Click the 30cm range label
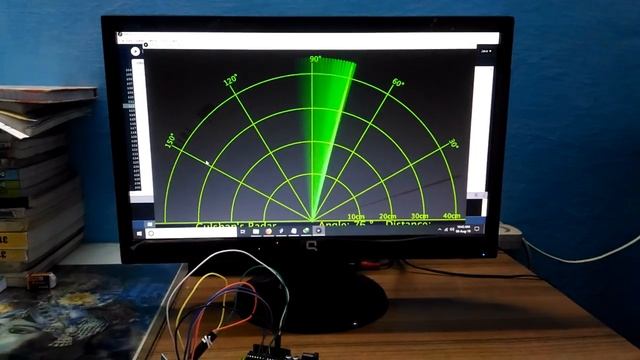640x360 pixels. 420,216
